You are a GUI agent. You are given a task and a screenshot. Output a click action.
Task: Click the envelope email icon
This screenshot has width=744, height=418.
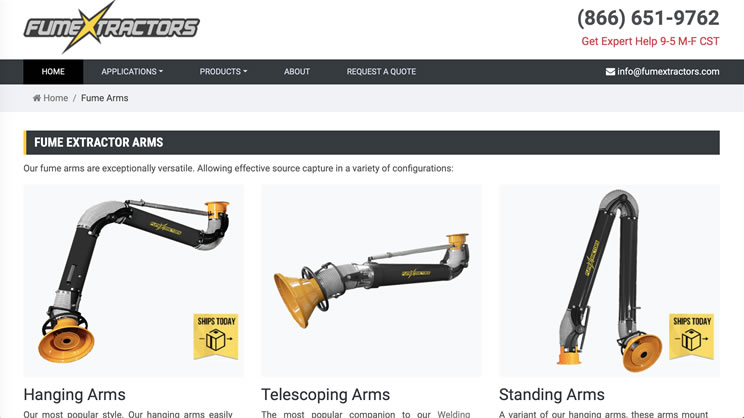(610, 72)
